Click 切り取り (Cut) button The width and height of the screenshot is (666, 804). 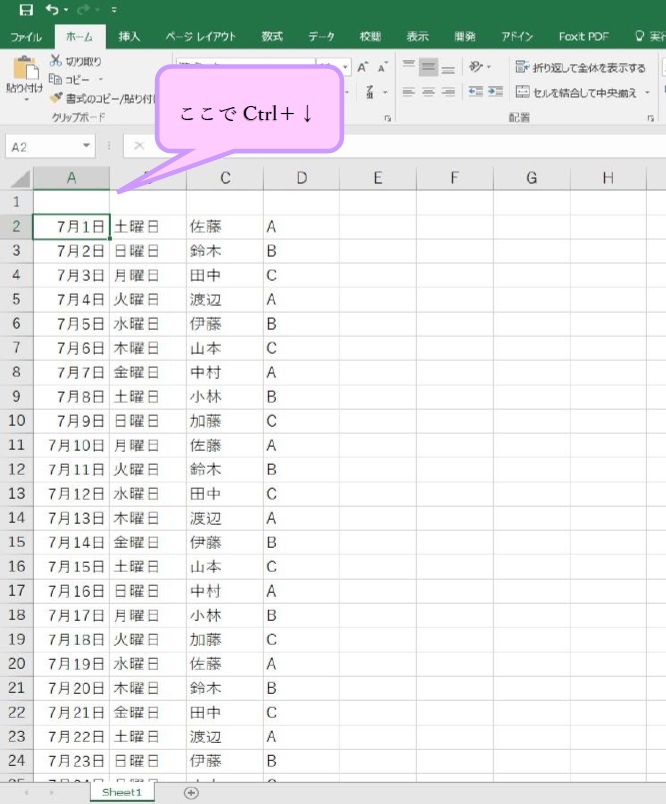pos(75,61)
